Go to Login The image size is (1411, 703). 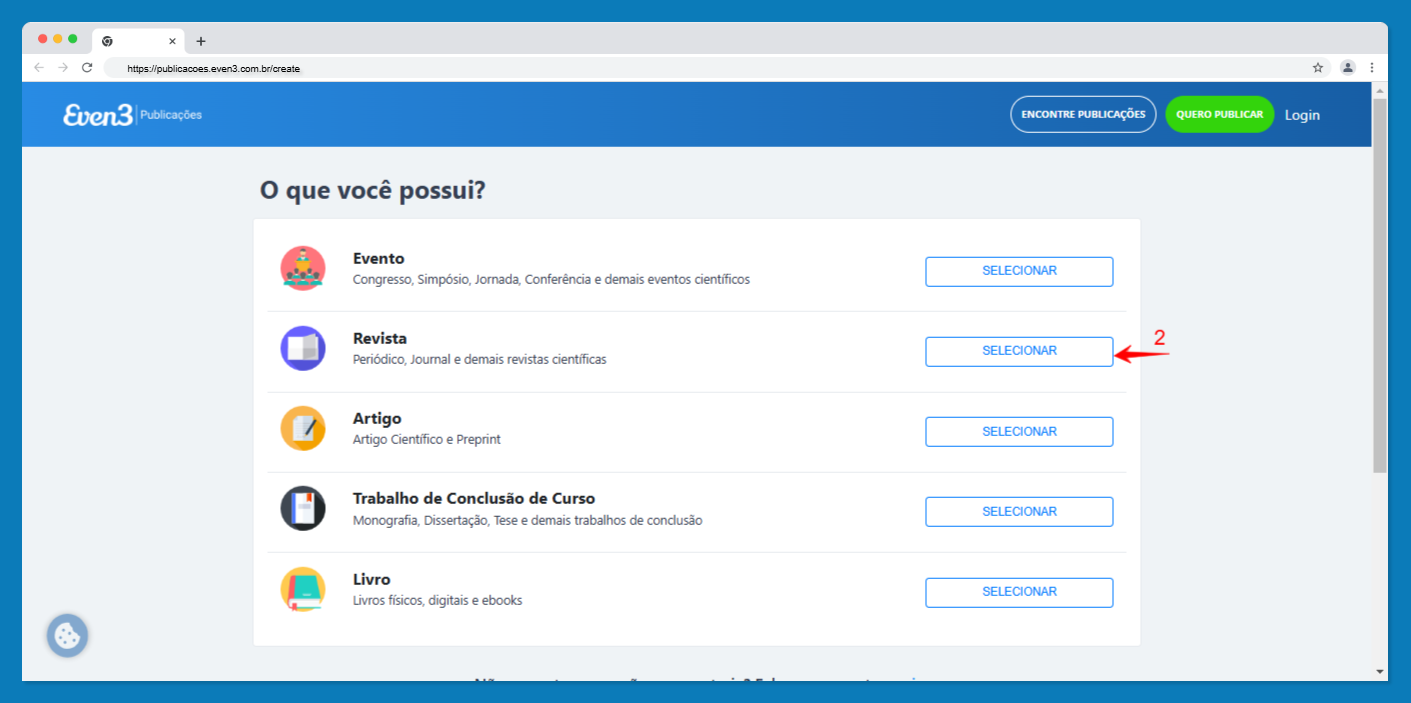(x=1302, y=115)
